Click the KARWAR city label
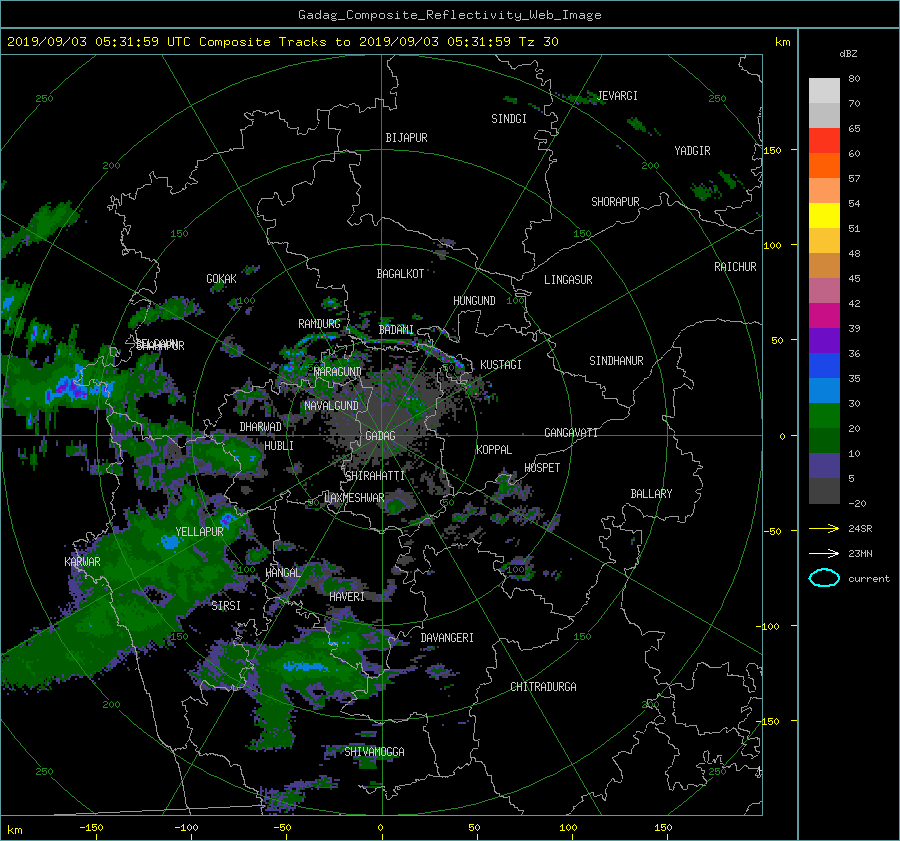Viewport: 900px width, 841px height. [x=83, y=562]
